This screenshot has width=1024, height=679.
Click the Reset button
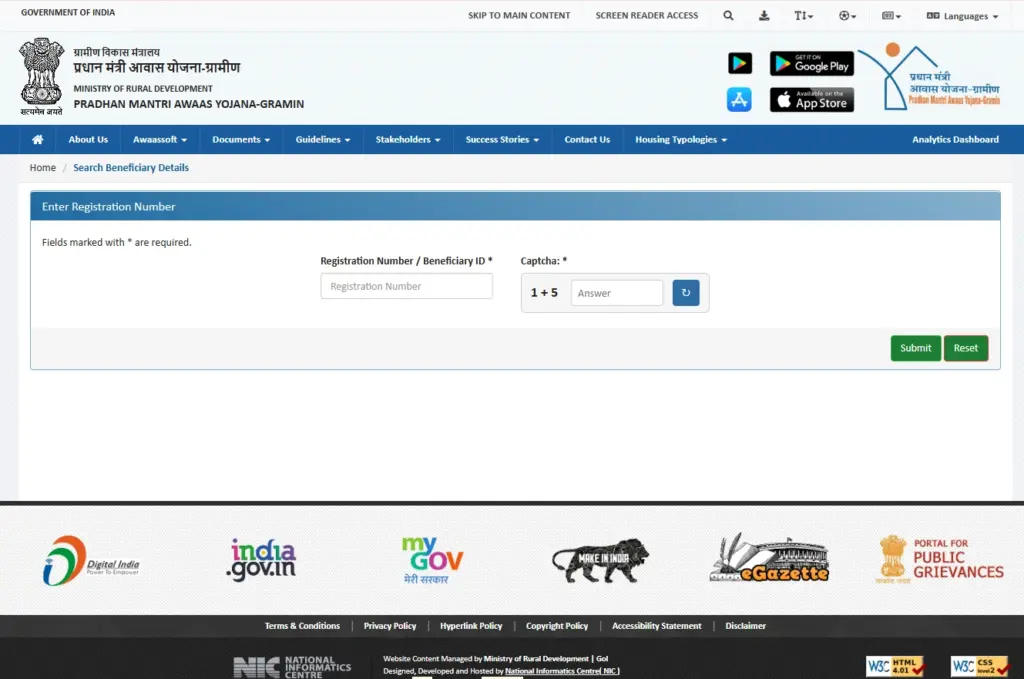click(x=965, y=348)
